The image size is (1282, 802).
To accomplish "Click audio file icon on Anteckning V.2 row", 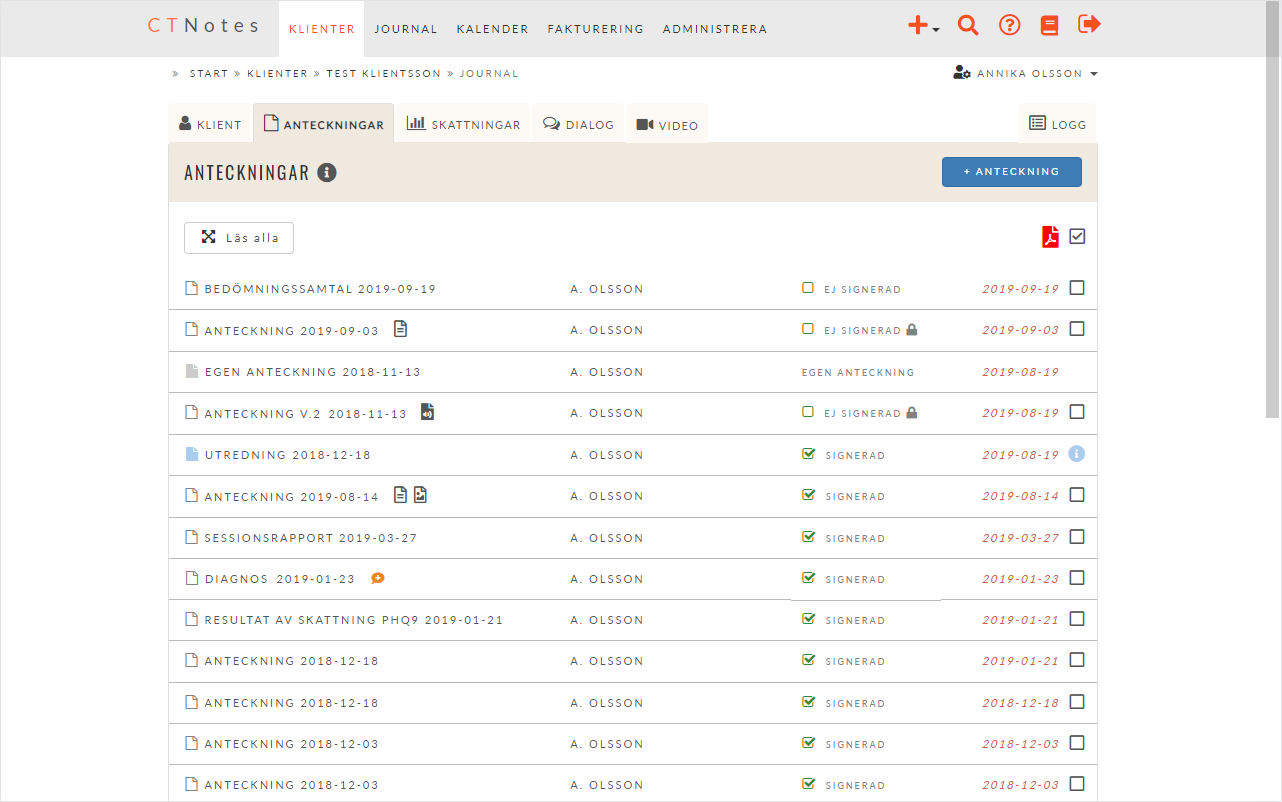I will (428, 412).
